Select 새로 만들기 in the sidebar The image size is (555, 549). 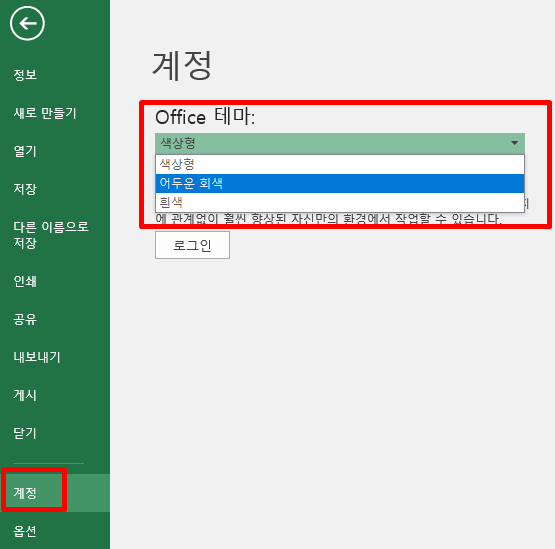pos(45,113)
